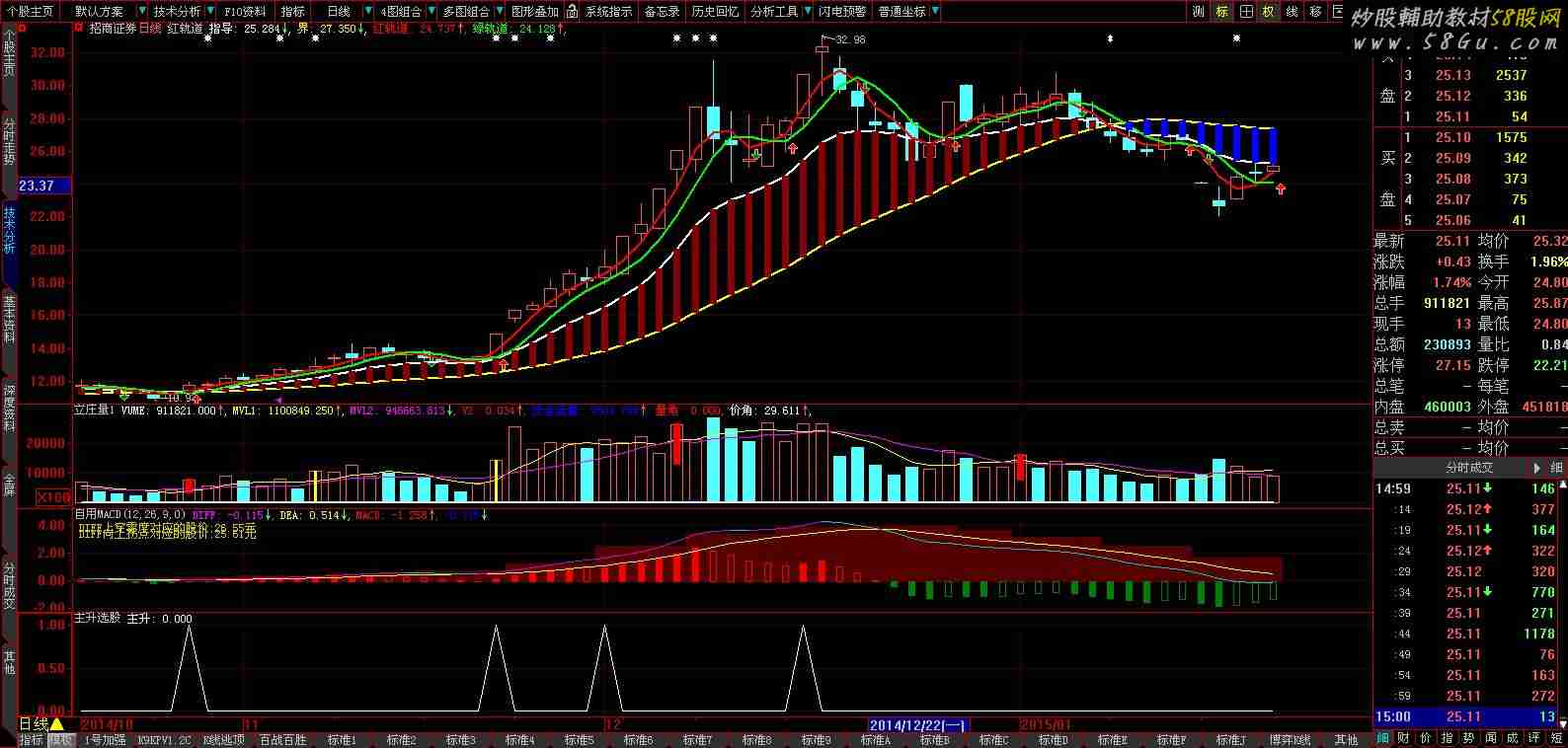The width and height of the screenshot is (1568, 748).
Task: Click the 移 move chart icon
Action: pos(1315,12)
